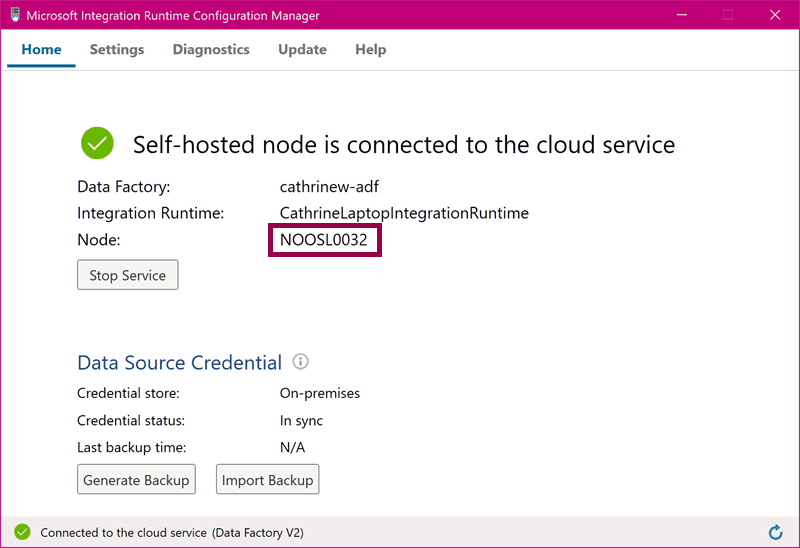Click the Data Source Credential heading
The image size is (800, 548).
[x=179, y=362]
